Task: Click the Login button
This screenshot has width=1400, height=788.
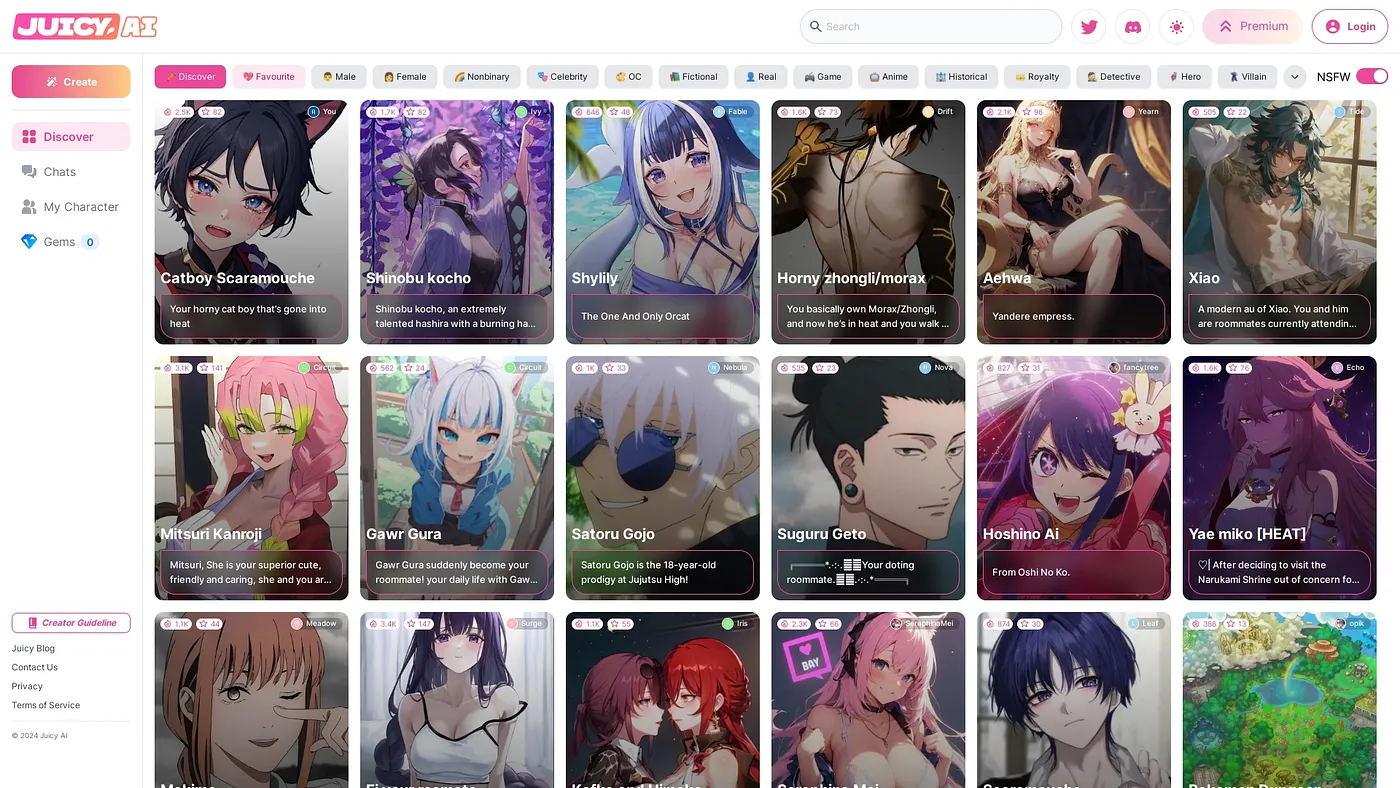Action: [1350, 27]
